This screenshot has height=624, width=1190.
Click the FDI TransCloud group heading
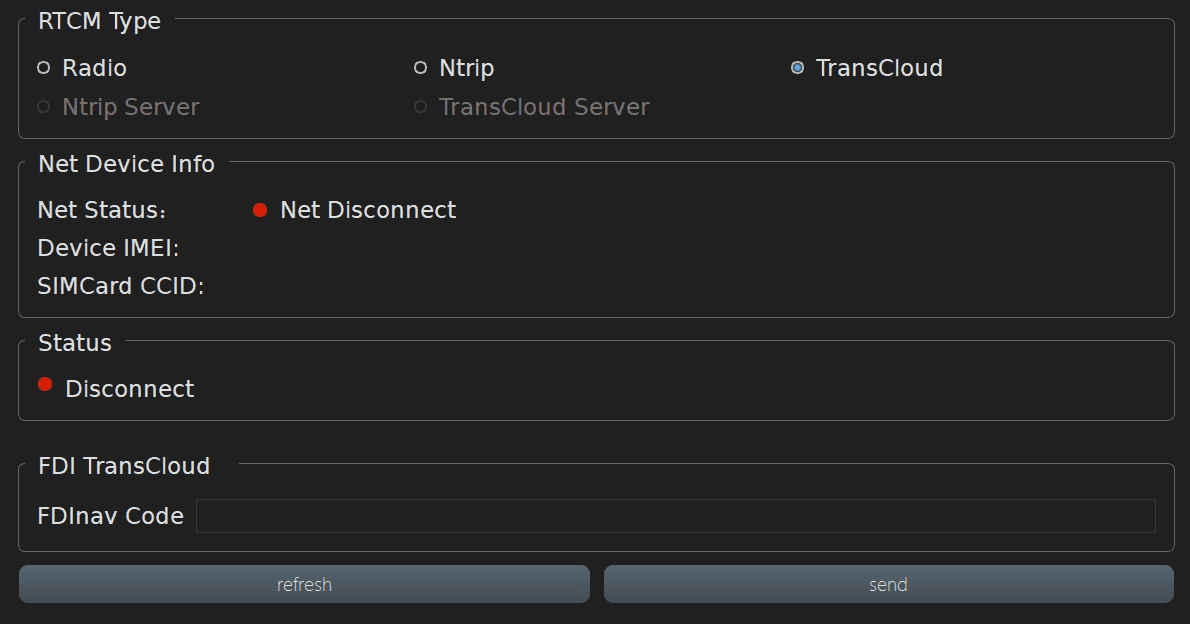(124, 466)
